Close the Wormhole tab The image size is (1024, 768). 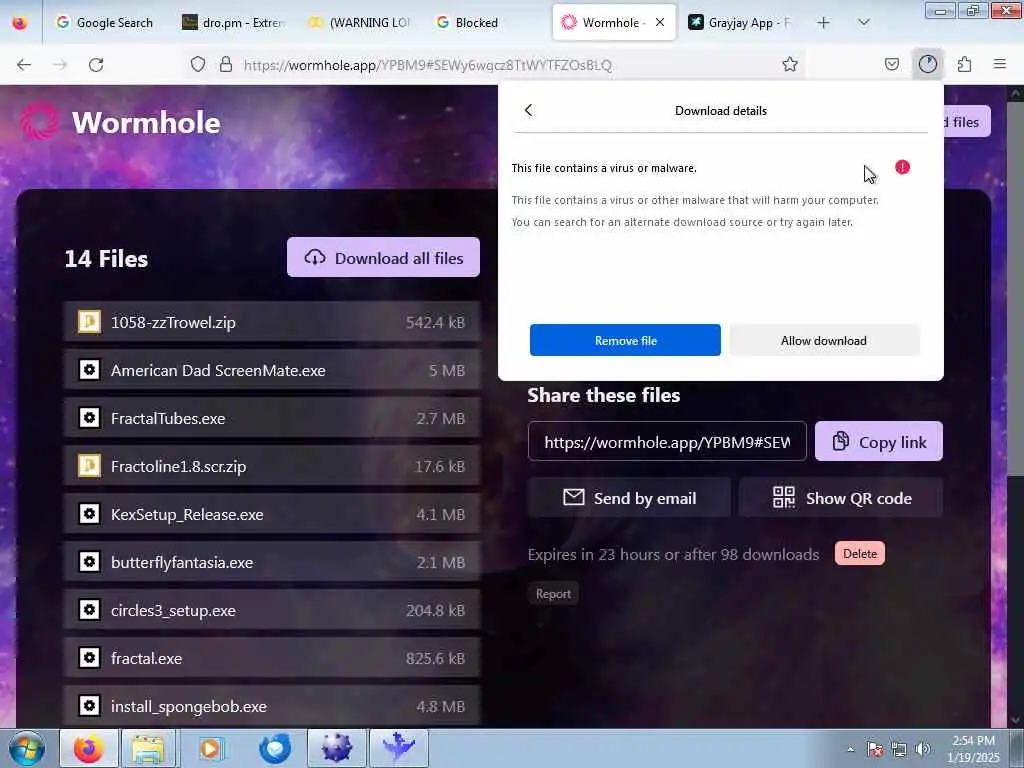pyautogui.click(x=660, y=23)
